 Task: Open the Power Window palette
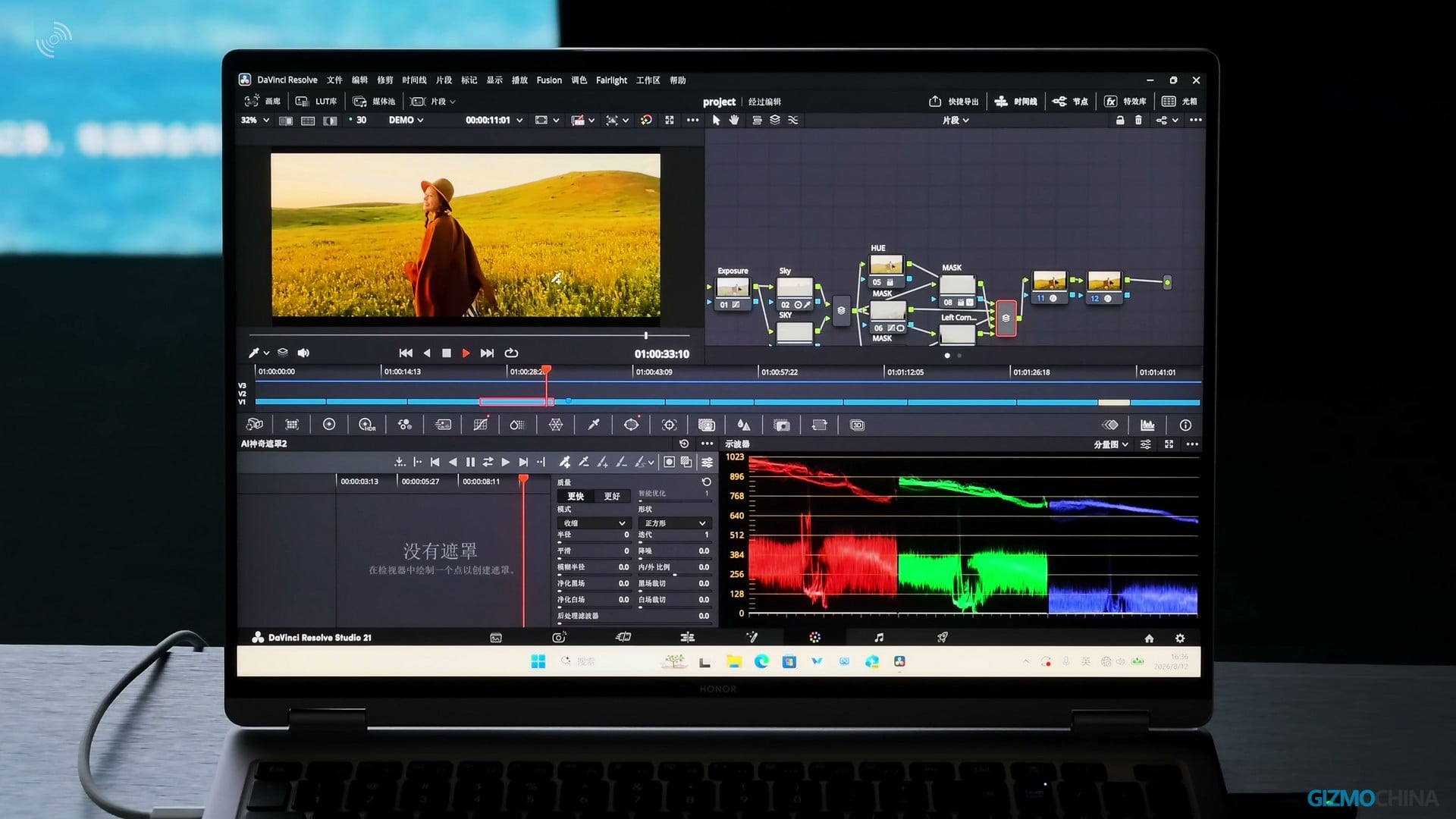click(631, 425)
